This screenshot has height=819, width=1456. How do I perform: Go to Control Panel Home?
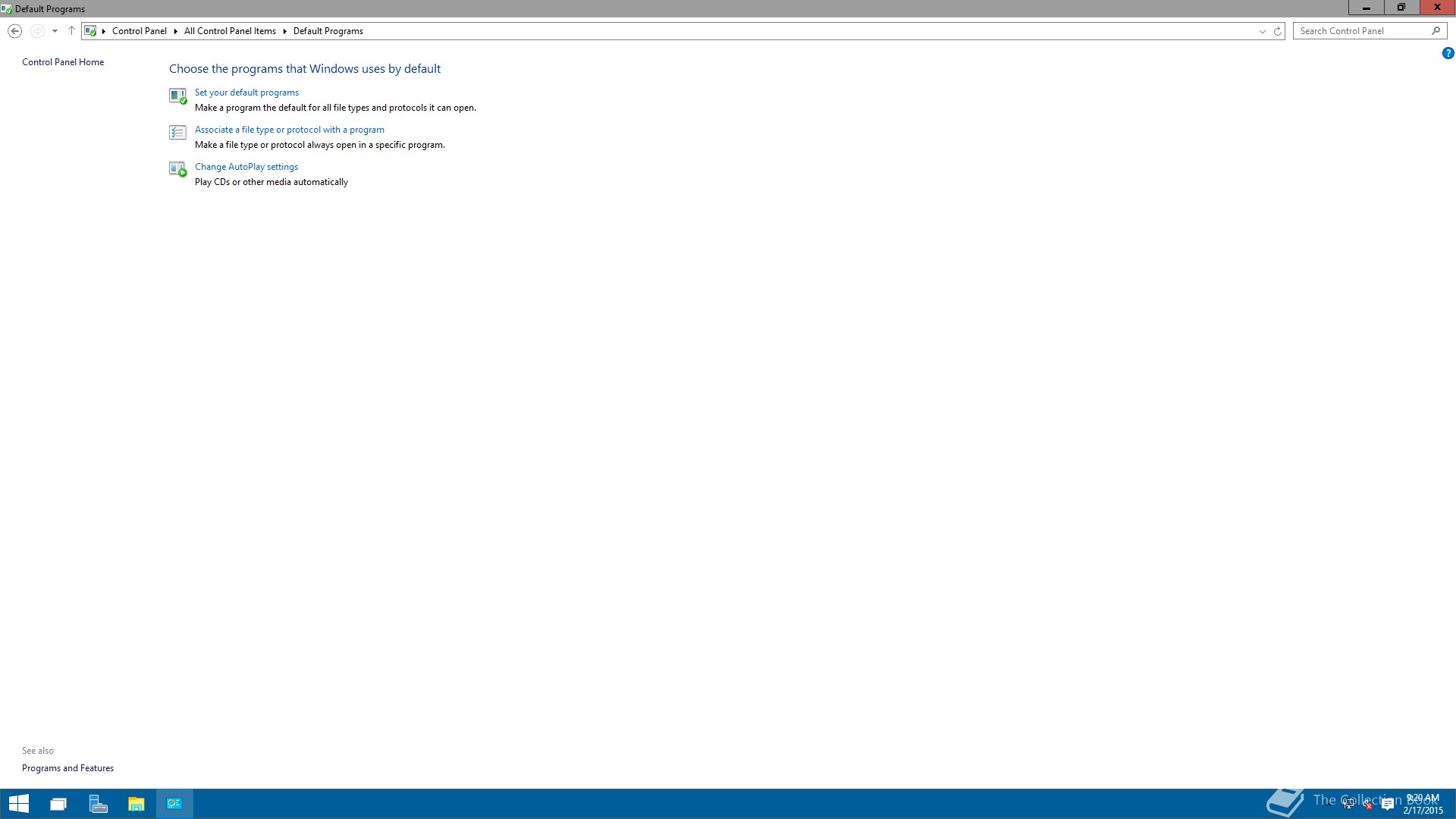tap(63, 62)
